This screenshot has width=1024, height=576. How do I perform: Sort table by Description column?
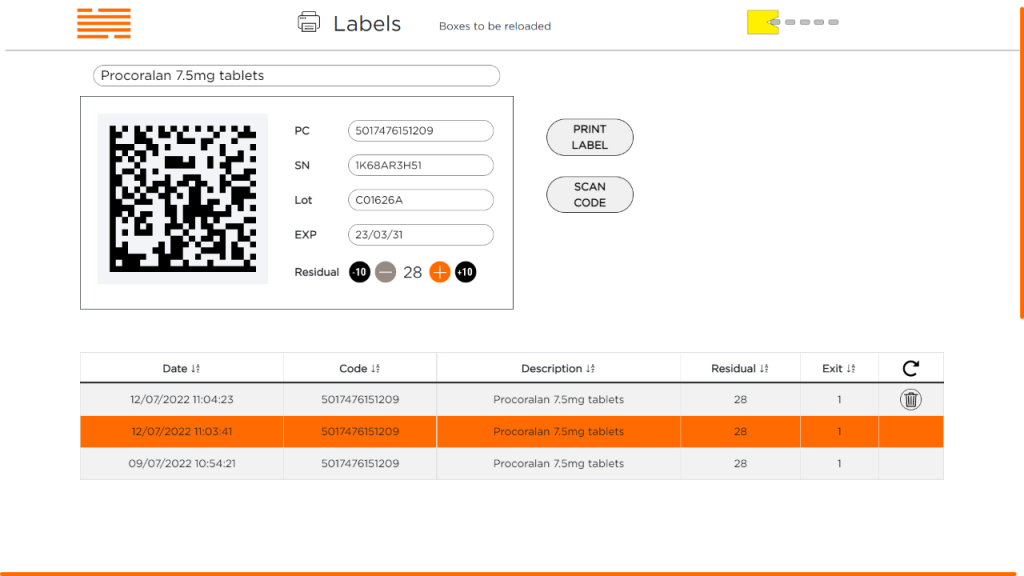click(558, 368)
